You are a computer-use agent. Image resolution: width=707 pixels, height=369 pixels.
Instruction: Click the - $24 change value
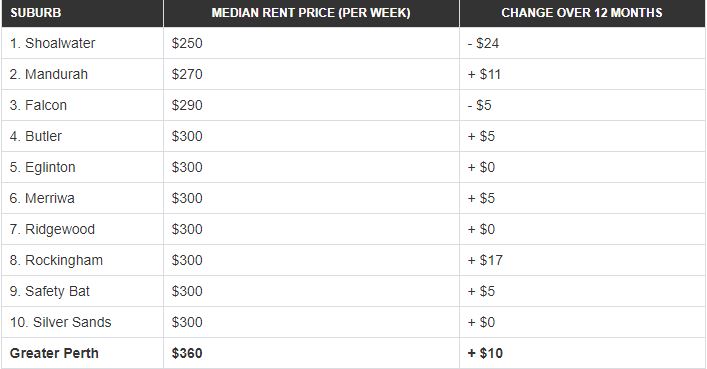[x=483, y=43]
